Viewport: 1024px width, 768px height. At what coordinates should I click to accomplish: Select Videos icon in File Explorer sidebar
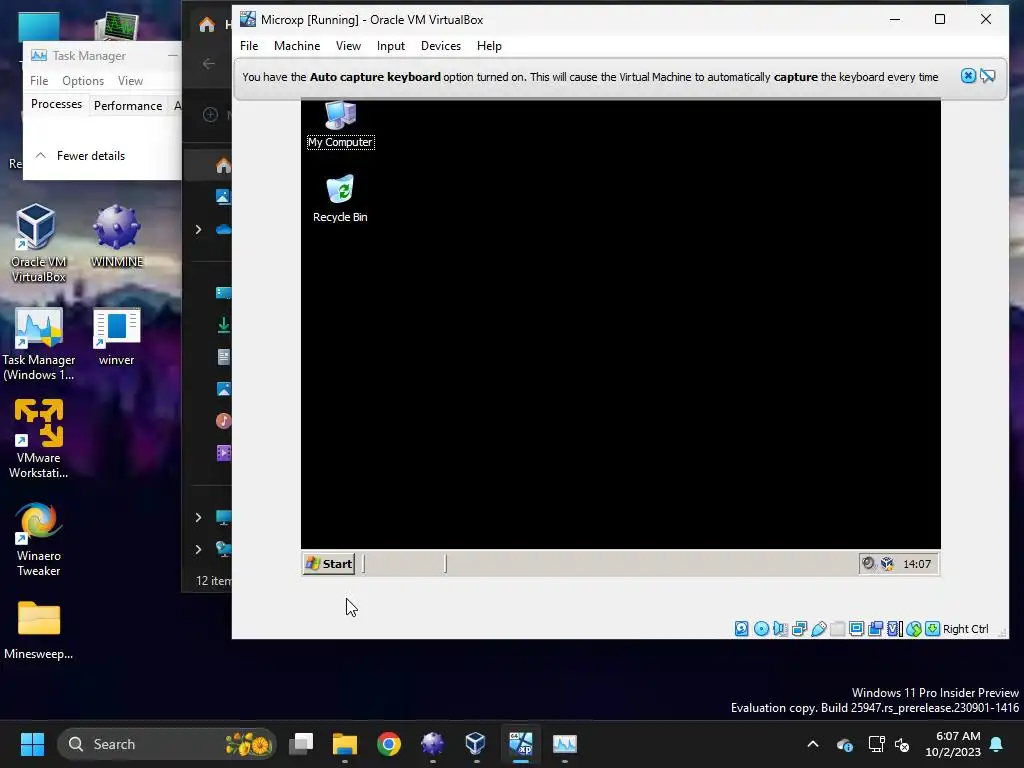[x=223, y=453]
